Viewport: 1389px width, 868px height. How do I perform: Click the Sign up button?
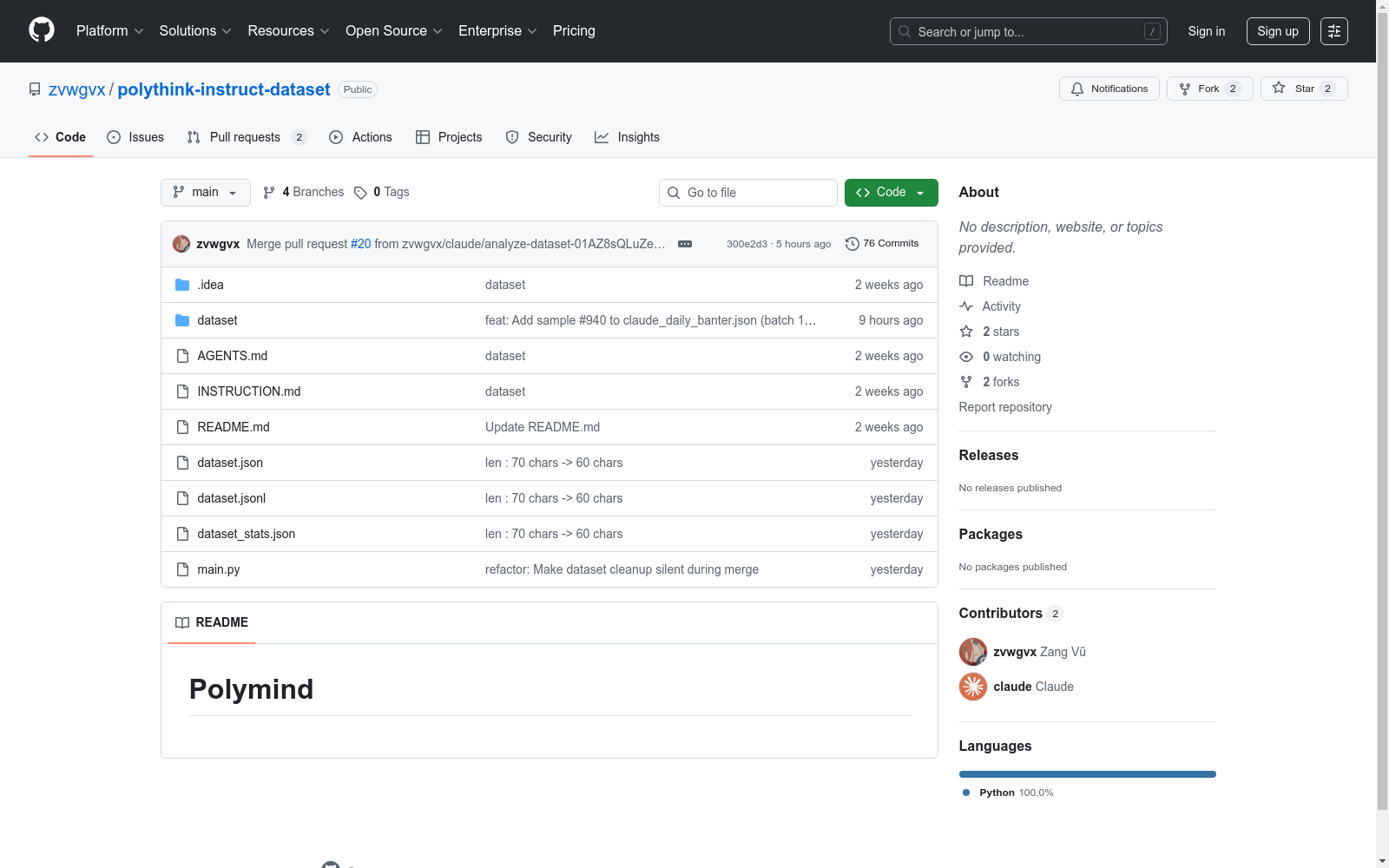pyautogui.click(x=1278, y=31)
